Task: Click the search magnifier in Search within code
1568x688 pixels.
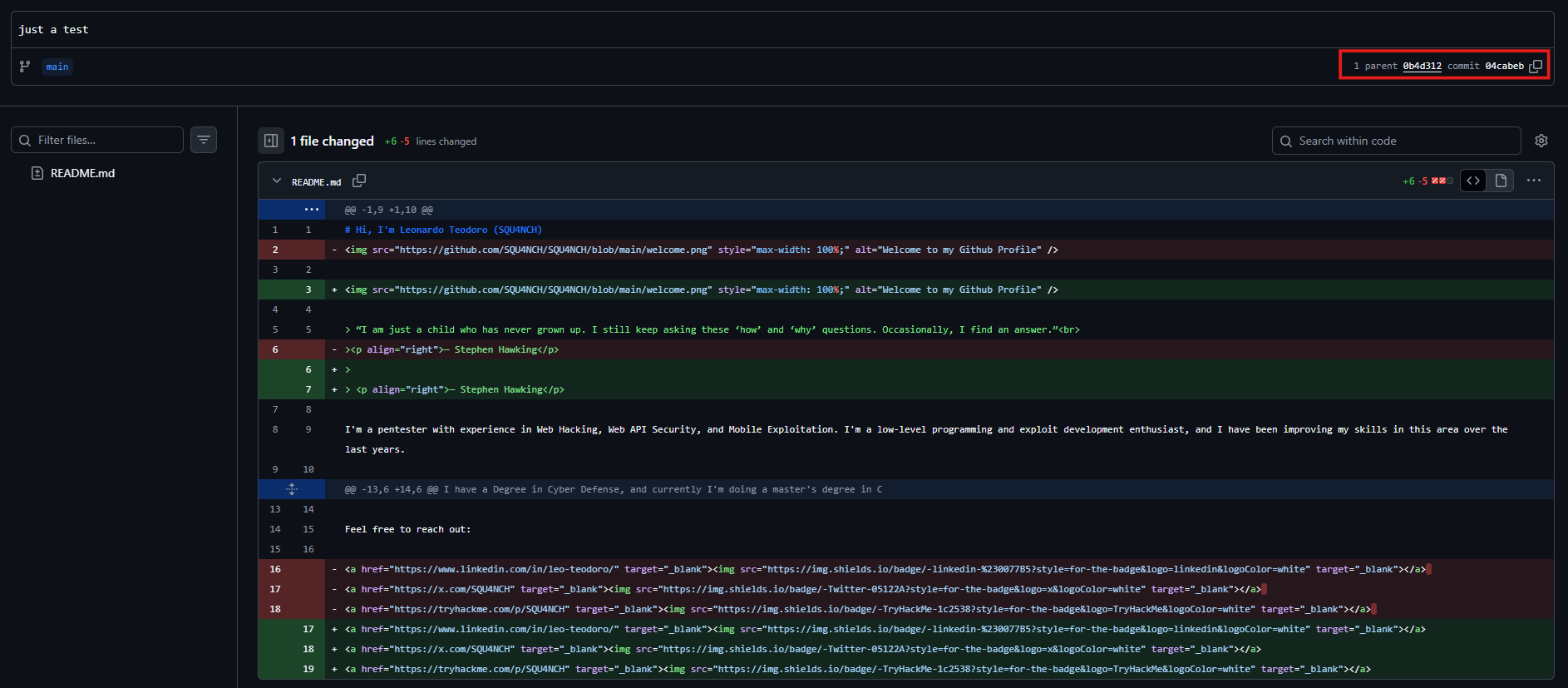Action: tap(1286, 141)
